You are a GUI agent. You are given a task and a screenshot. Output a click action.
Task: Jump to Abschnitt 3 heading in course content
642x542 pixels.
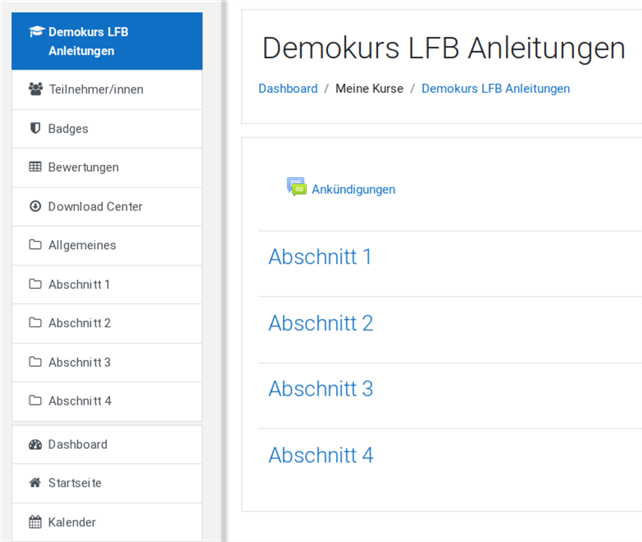point(320,389)
